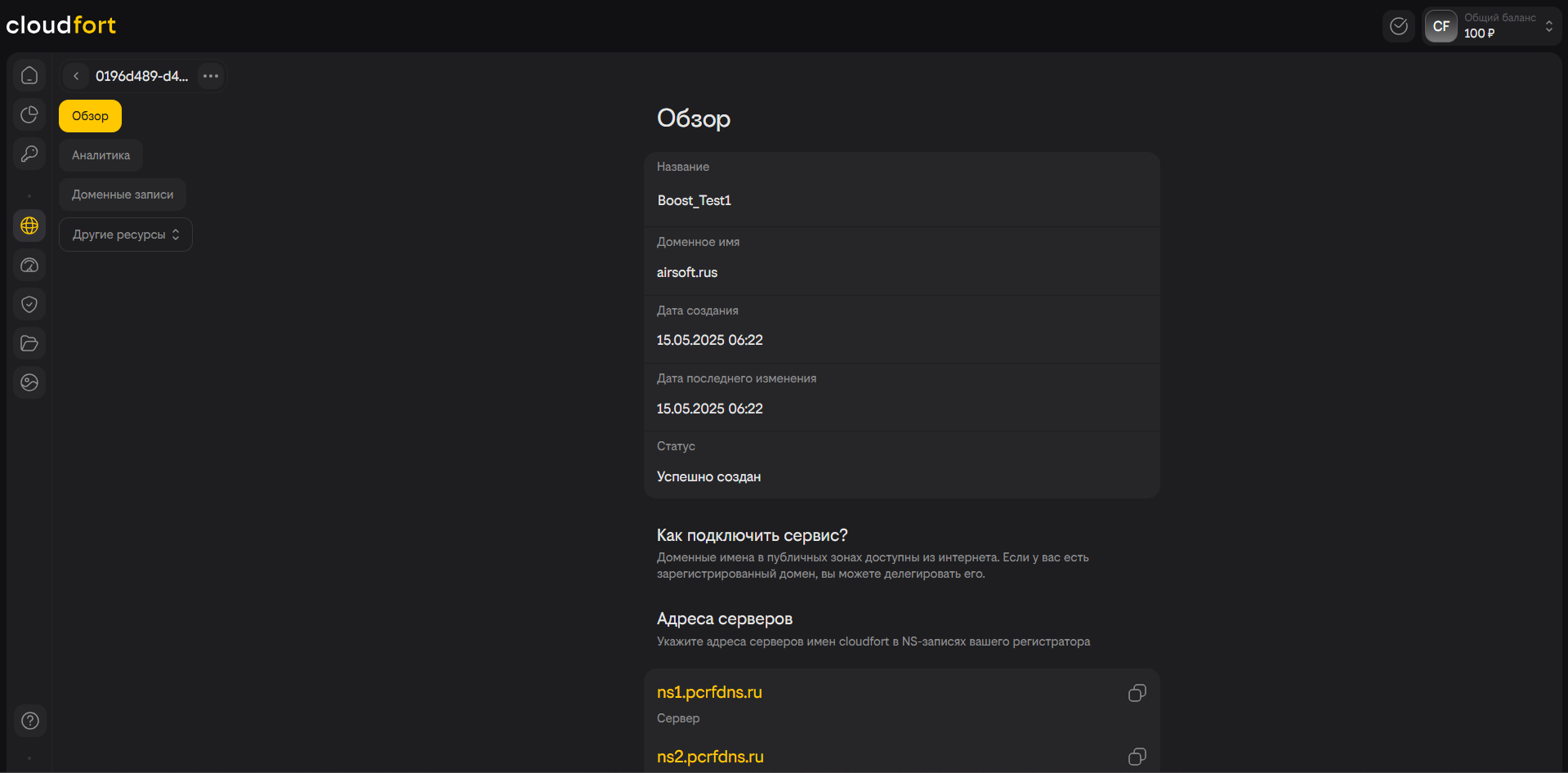Click the shield protection icon in sidebar

[x=29, y=304]
